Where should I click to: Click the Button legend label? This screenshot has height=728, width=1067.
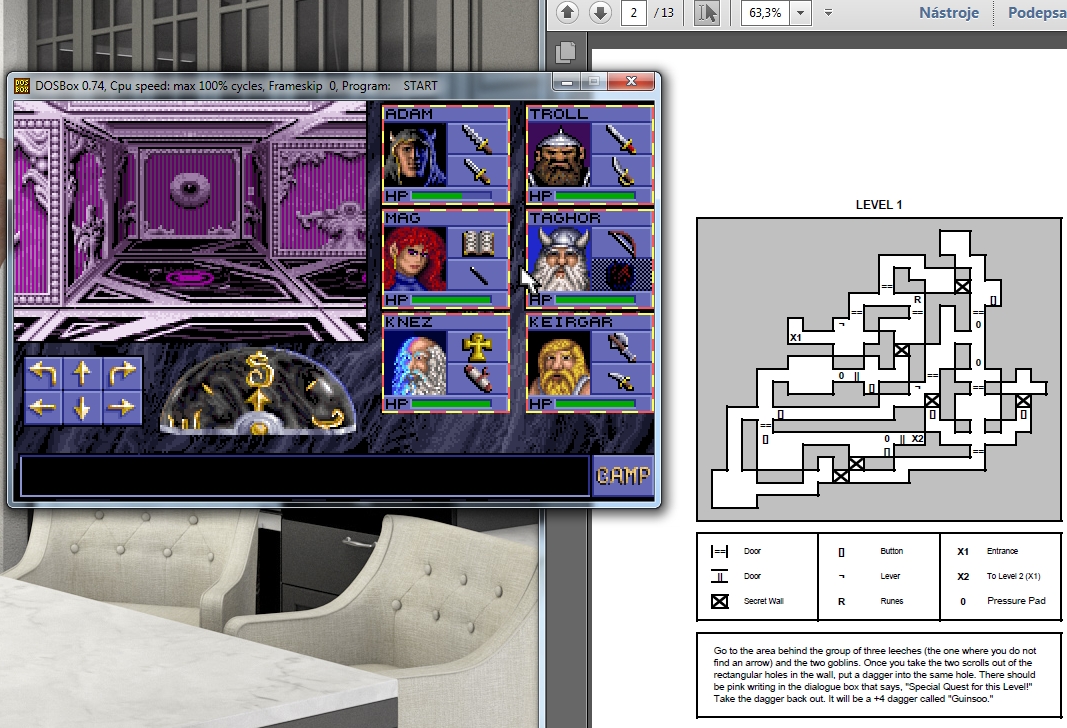[x=891, y=551]
